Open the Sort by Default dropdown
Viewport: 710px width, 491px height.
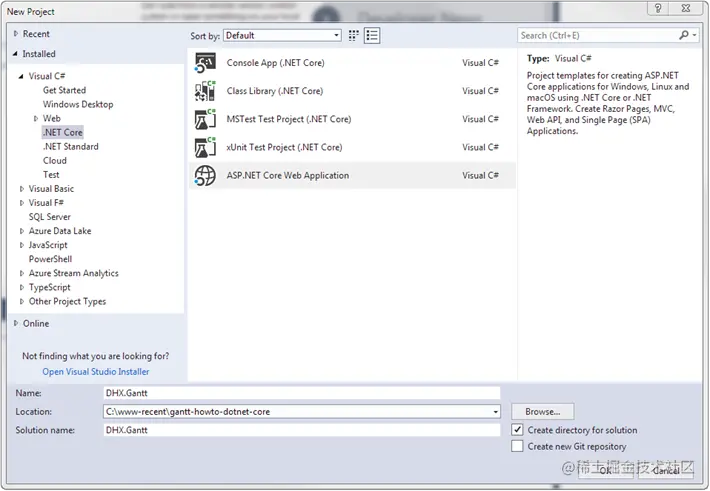click(x=282, y=35)
